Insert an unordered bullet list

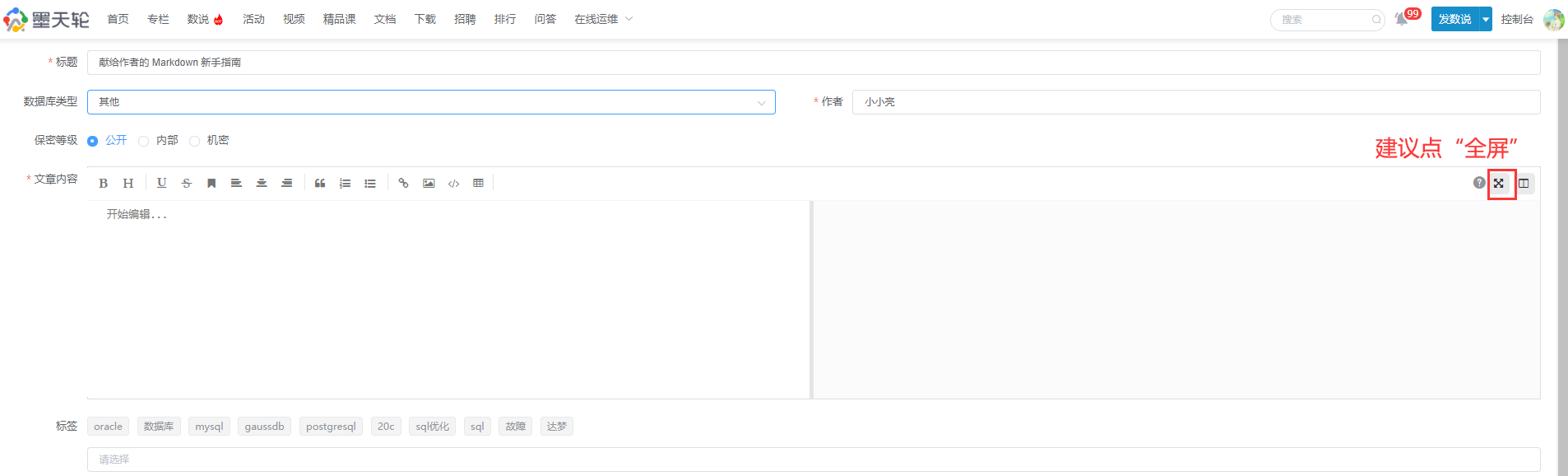tap(370, 183)
